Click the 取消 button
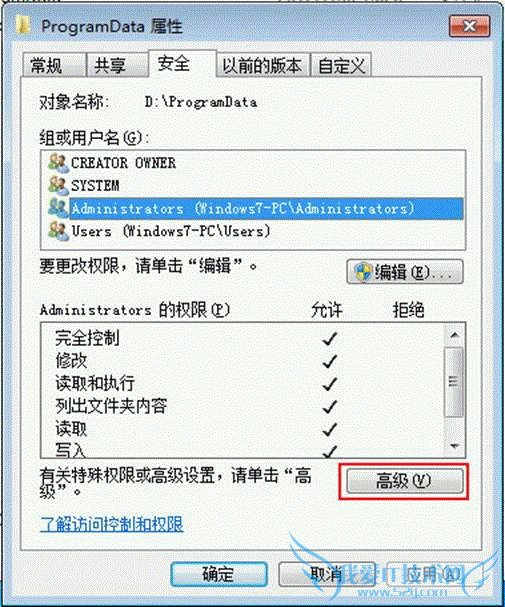The width and height of the screenshot is (505, 607). coord(326,574)
